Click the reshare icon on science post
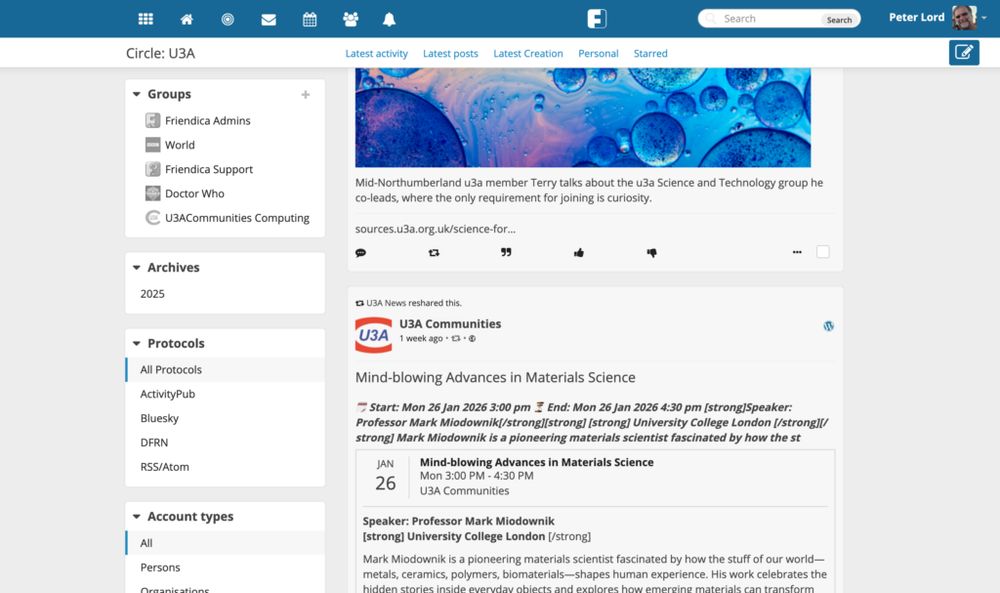Image resolution: width=1000 pixels, height=593 pixels. pos(434,253)
